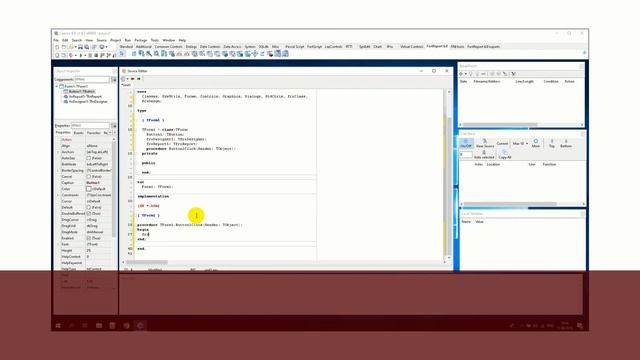Click the jump forward arrow in Source Editor
640x360 pixels.
(139, 79)
